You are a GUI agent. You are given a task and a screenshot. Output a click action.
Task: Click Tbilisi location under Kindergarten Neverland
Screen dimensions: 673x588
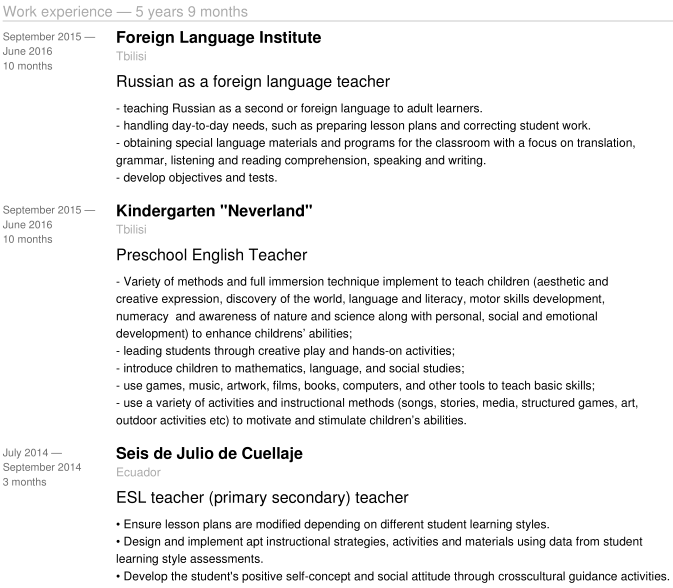(x=131, y=230)
